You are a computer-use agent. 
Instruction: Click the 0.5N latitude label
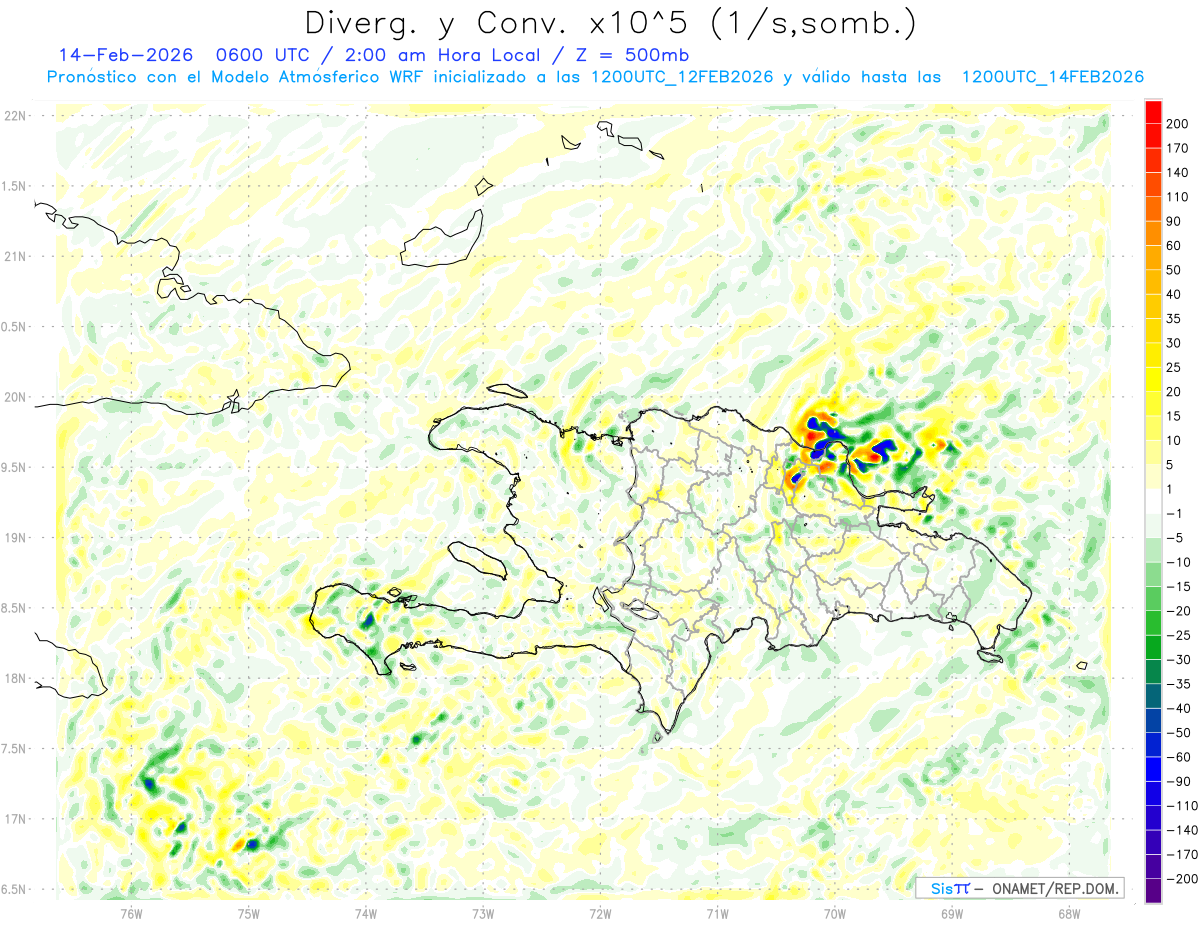coord(15,327)
